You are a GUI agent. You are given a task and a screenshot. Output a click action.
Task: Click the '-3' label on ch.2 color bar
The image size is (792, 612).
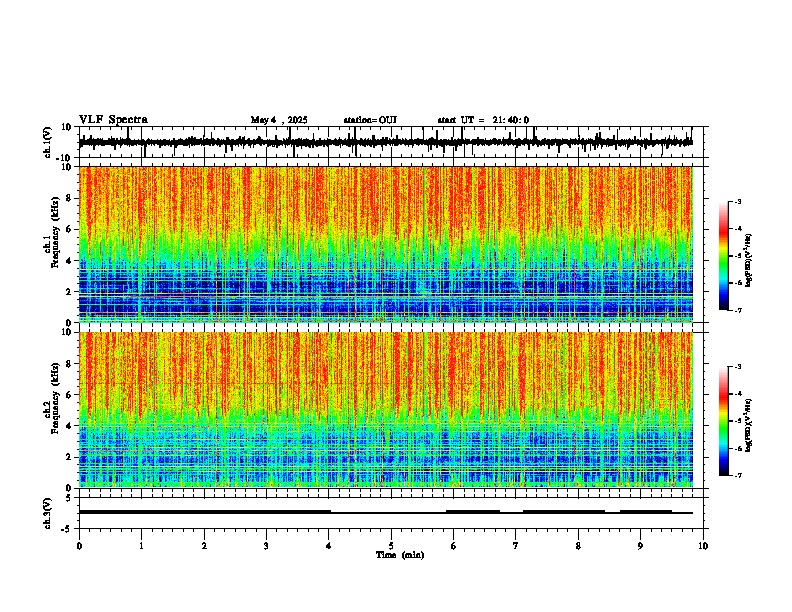click(738, 367)
